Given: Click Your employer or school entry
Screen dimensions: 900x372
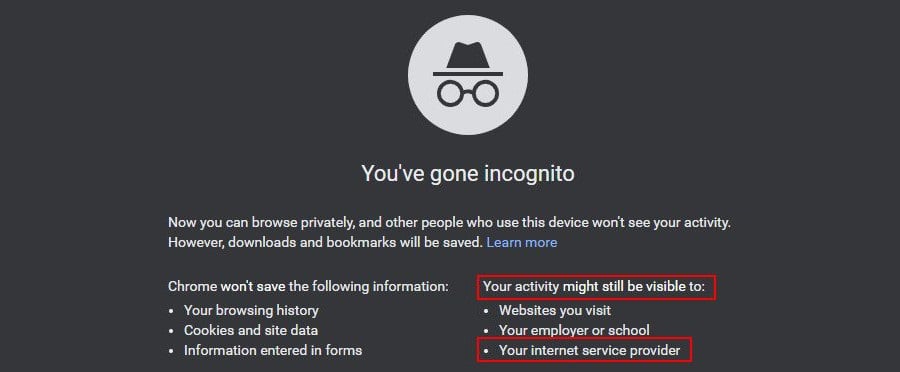Looking at the screenshot, I should coord(574,330).
